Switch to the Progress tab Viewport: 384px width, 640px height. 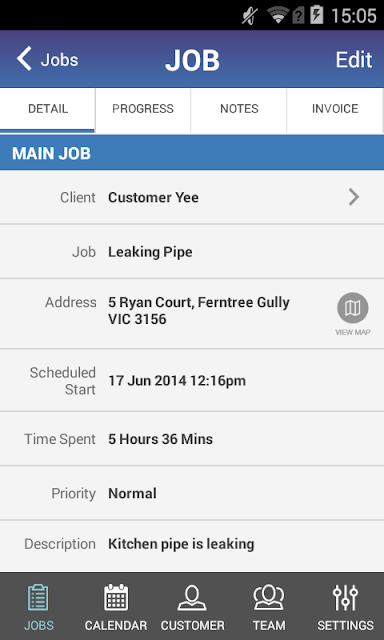tap(143, 109)
